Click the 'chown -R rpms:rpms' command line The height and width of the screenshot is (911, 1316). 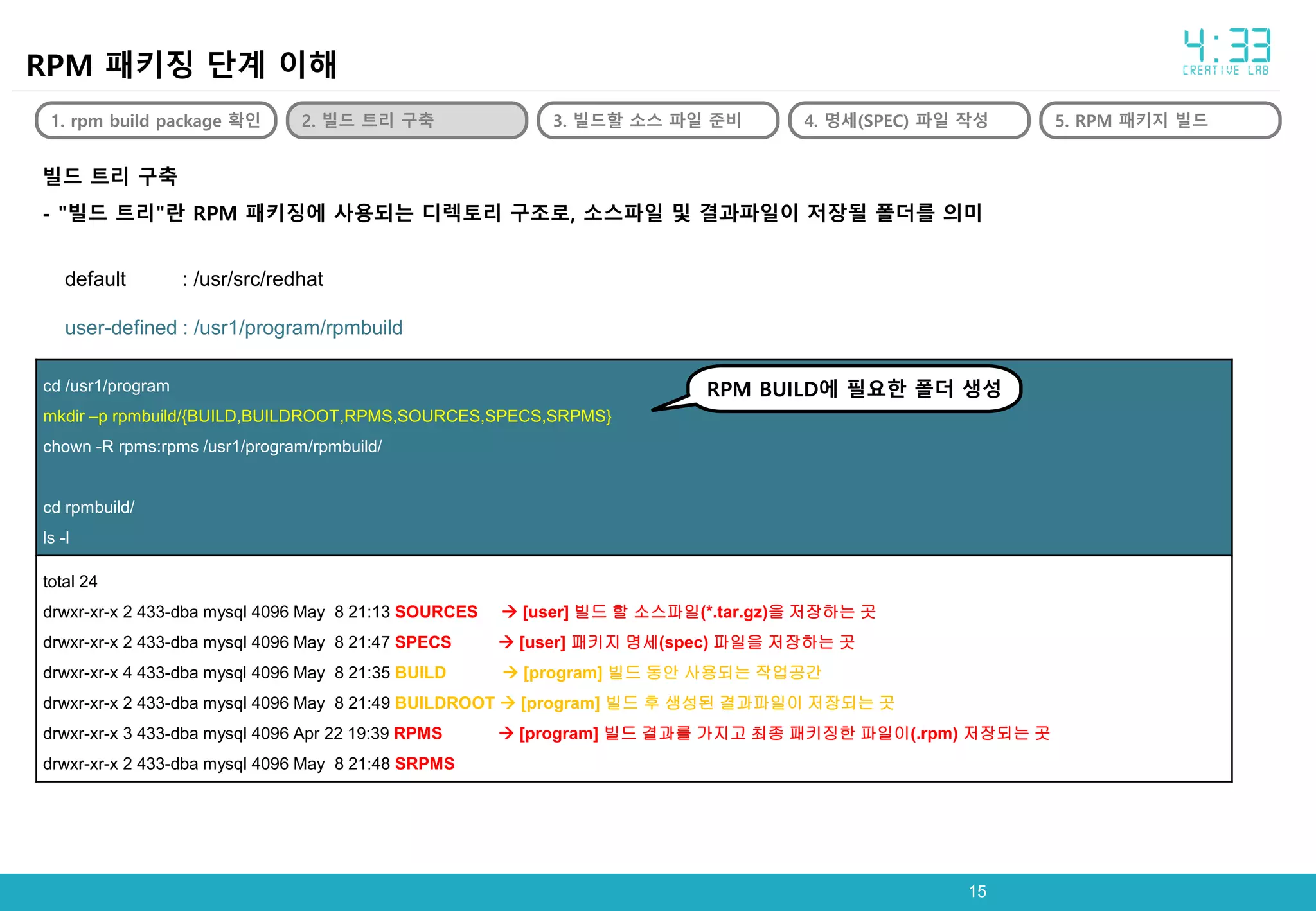tap(212, 447)
